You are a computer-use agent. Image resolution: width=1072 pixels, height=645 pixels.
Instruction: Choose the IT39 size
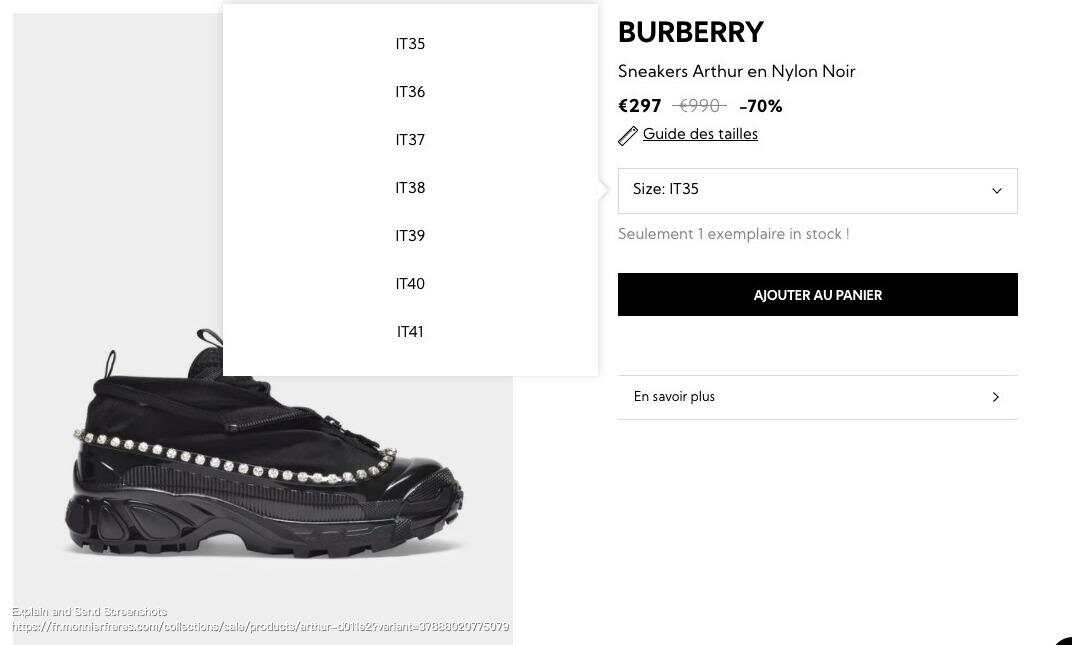pos(410,235)
